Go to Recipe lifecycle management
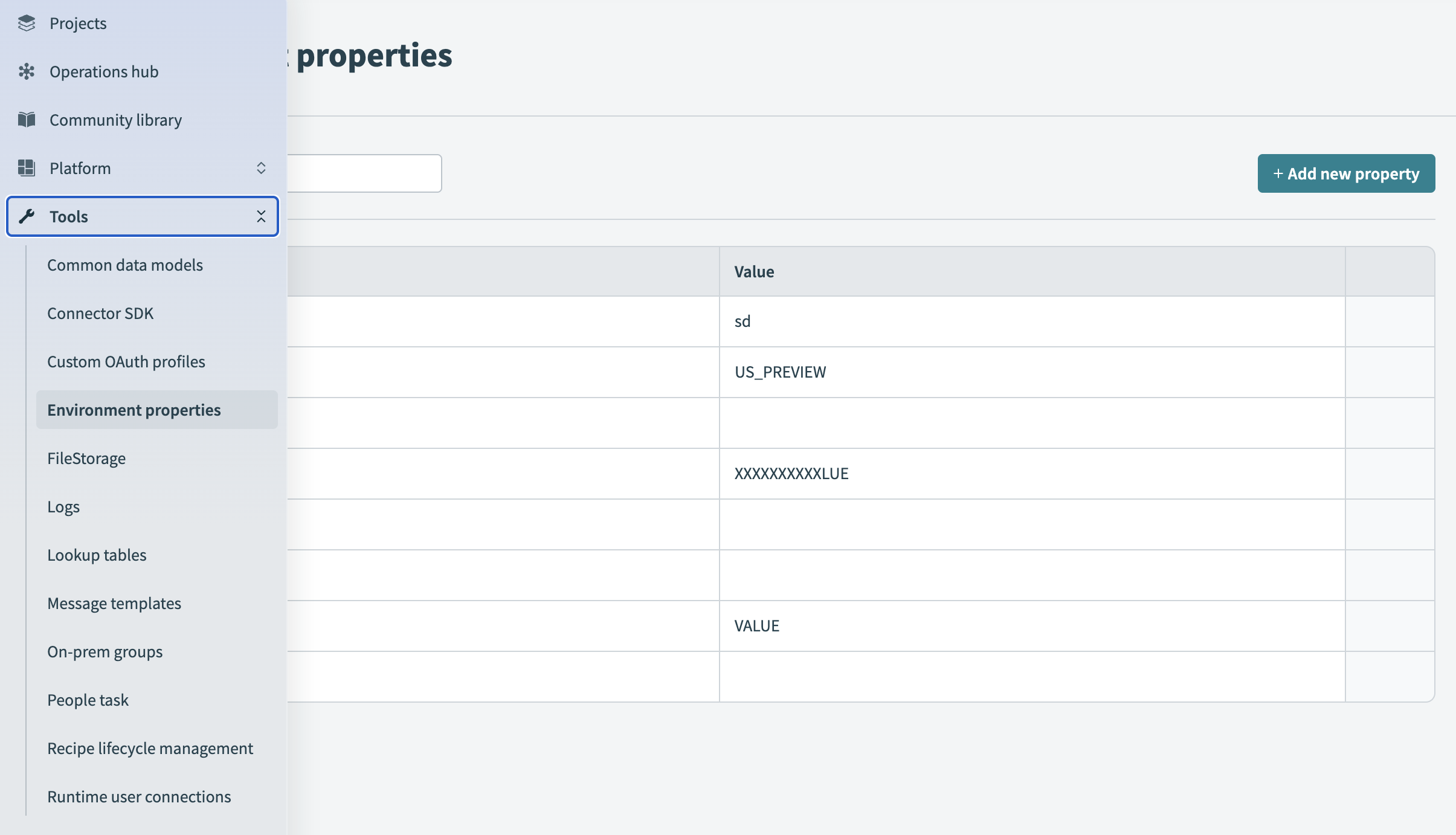The width and height of the screenshot is (1456, 835). click(150, 748)
